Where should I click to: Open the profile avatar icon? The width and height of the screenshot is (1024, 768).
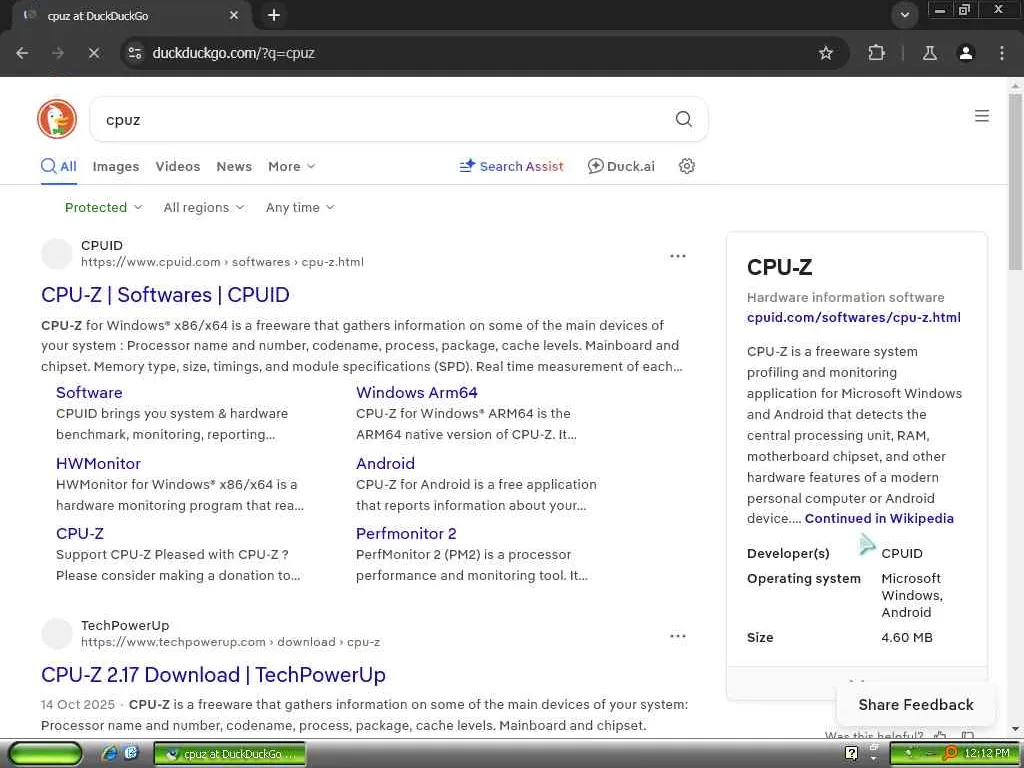(x=966, y=53)
